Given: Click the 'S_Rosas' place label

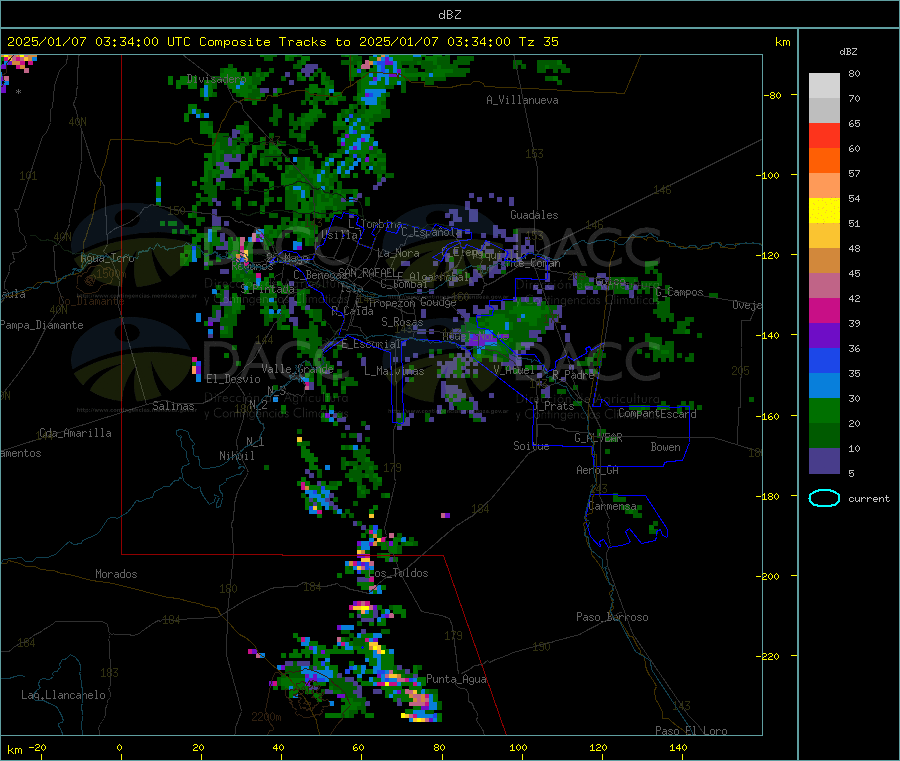Looking at the screenshot, I should click(402, 322).
